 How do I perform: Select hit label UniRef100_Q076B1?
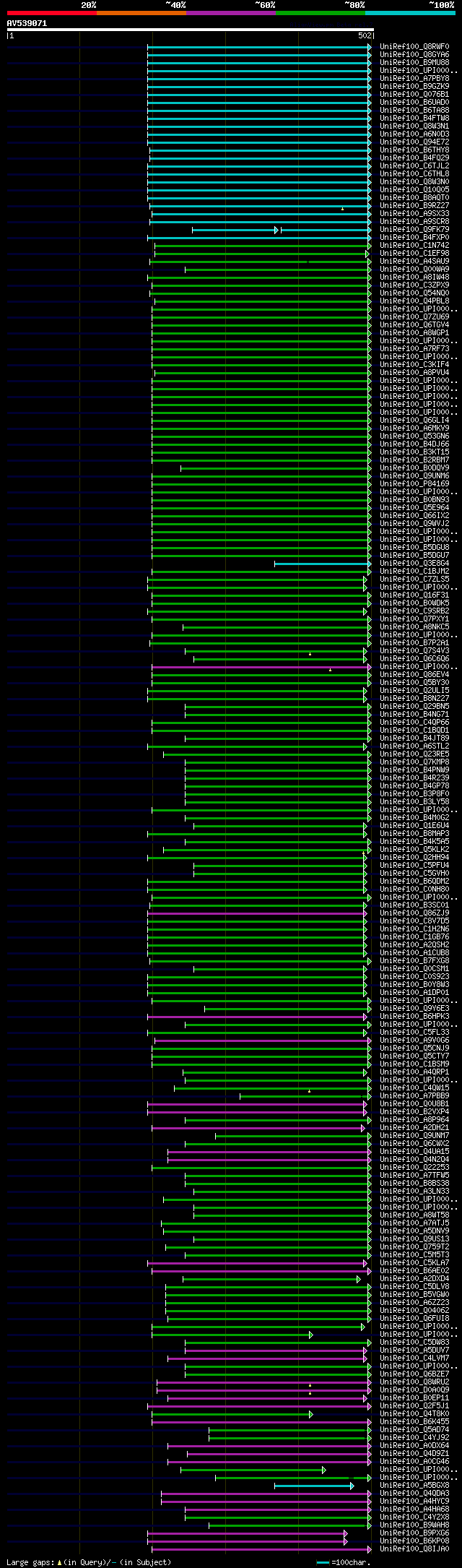click(x=414, y=95)
